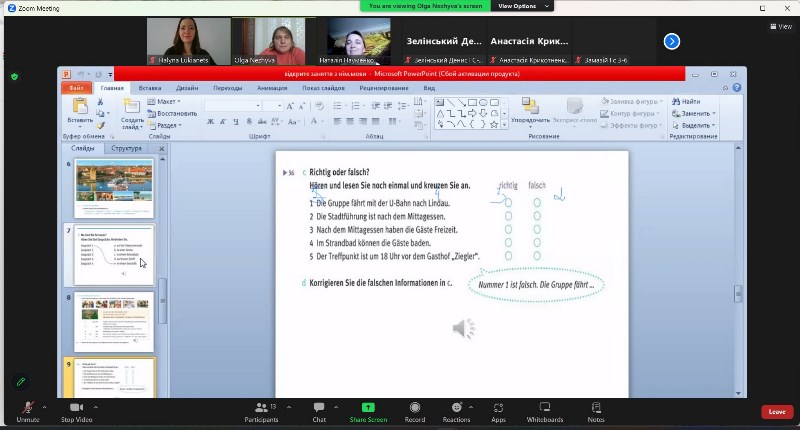Open the Zoom Chat panel

pyautogui.click(x=319, y=409)
